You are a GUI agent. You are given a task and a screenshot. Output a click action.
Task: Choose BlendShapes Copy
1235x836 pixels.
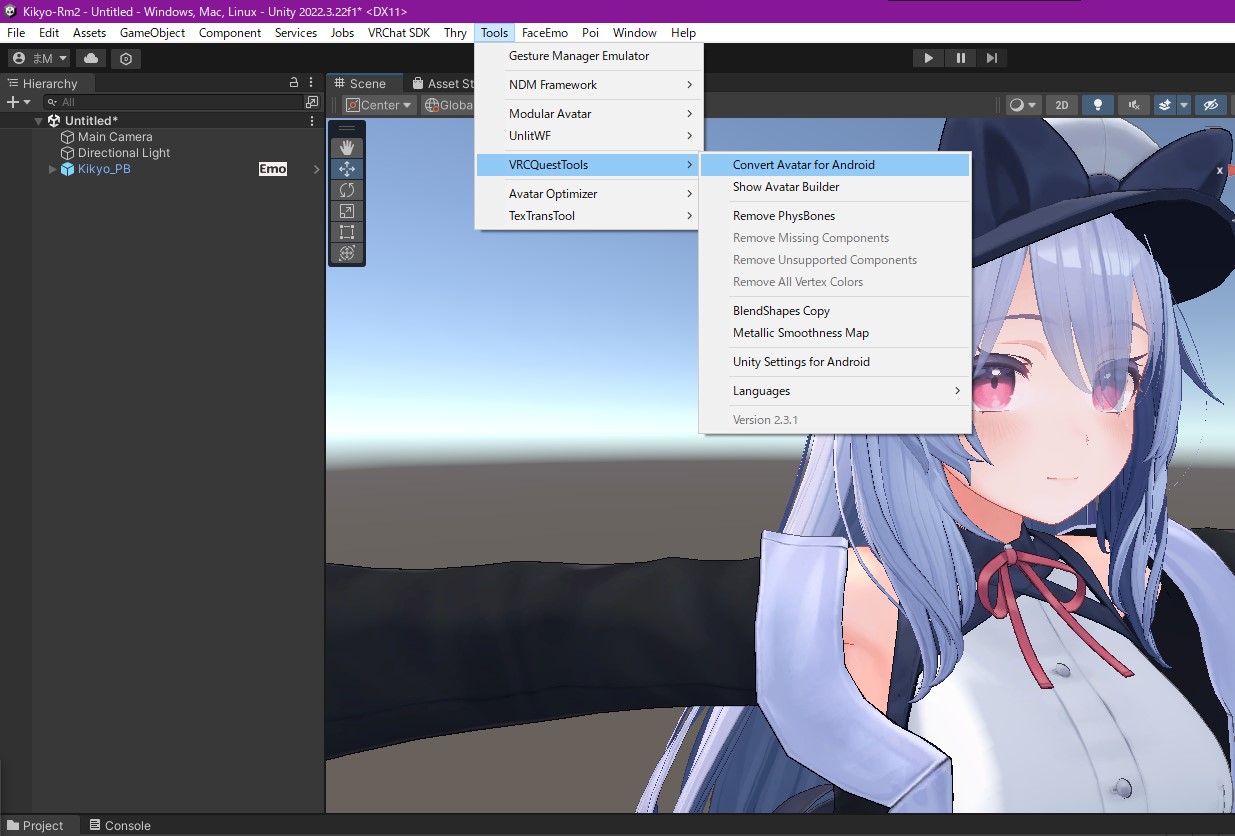click(x=836, y=311)
